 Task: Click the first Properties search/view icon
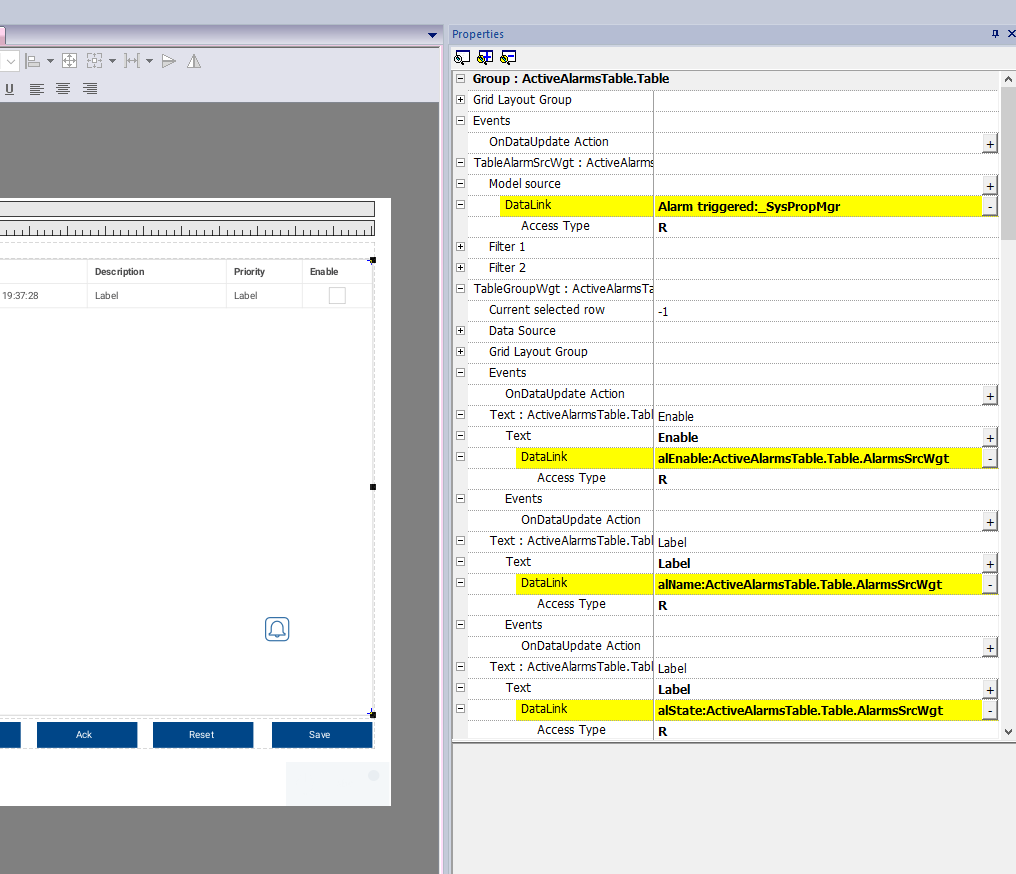(462, 58)
